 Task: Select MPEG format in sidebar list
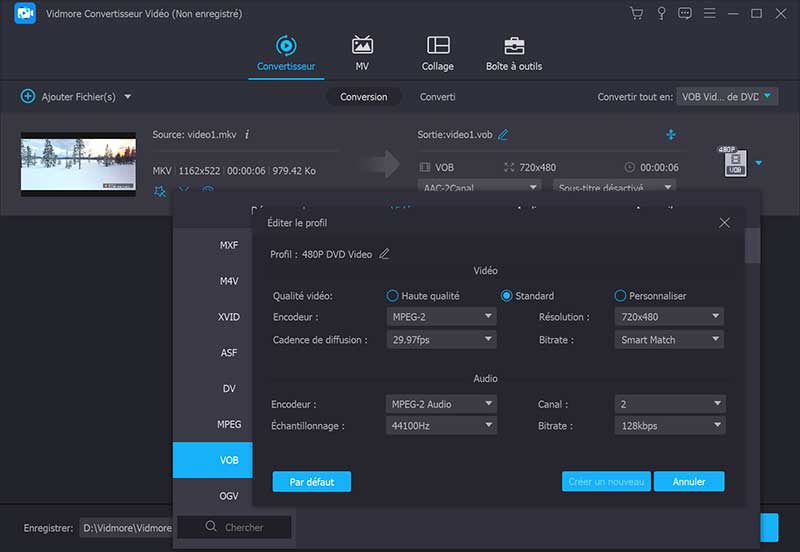(x=229, y=424)
